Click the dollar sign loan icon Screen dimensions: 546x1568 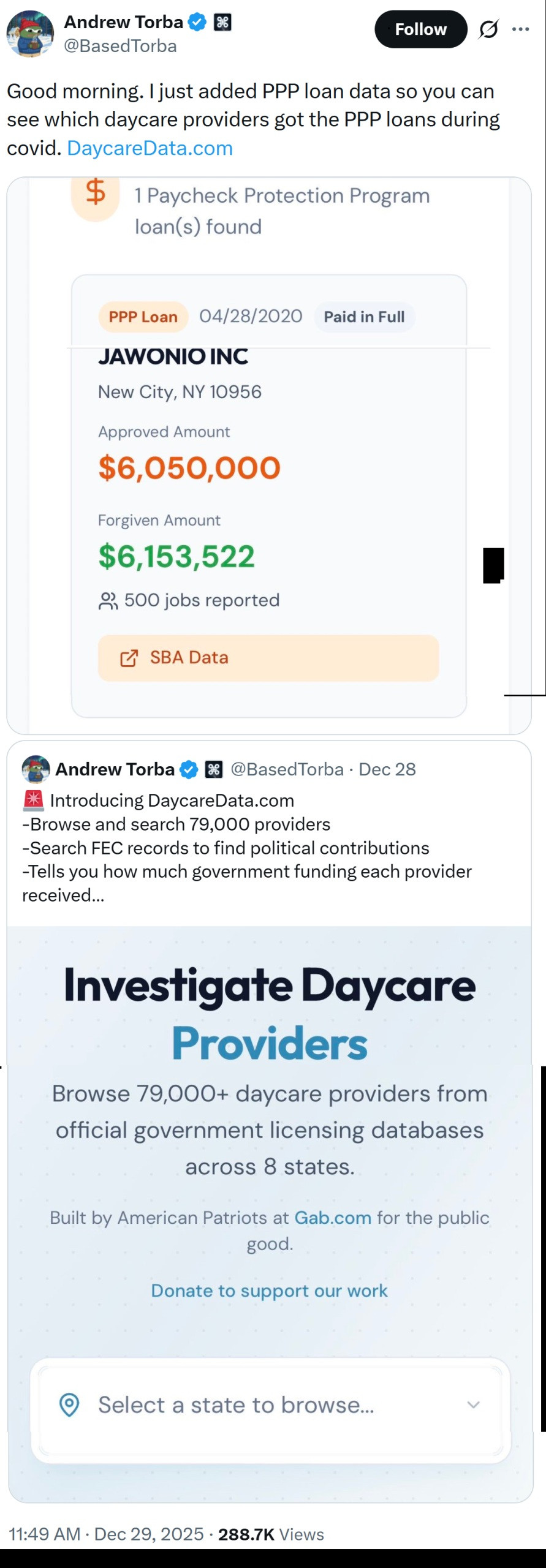click(x=95, y=193)
